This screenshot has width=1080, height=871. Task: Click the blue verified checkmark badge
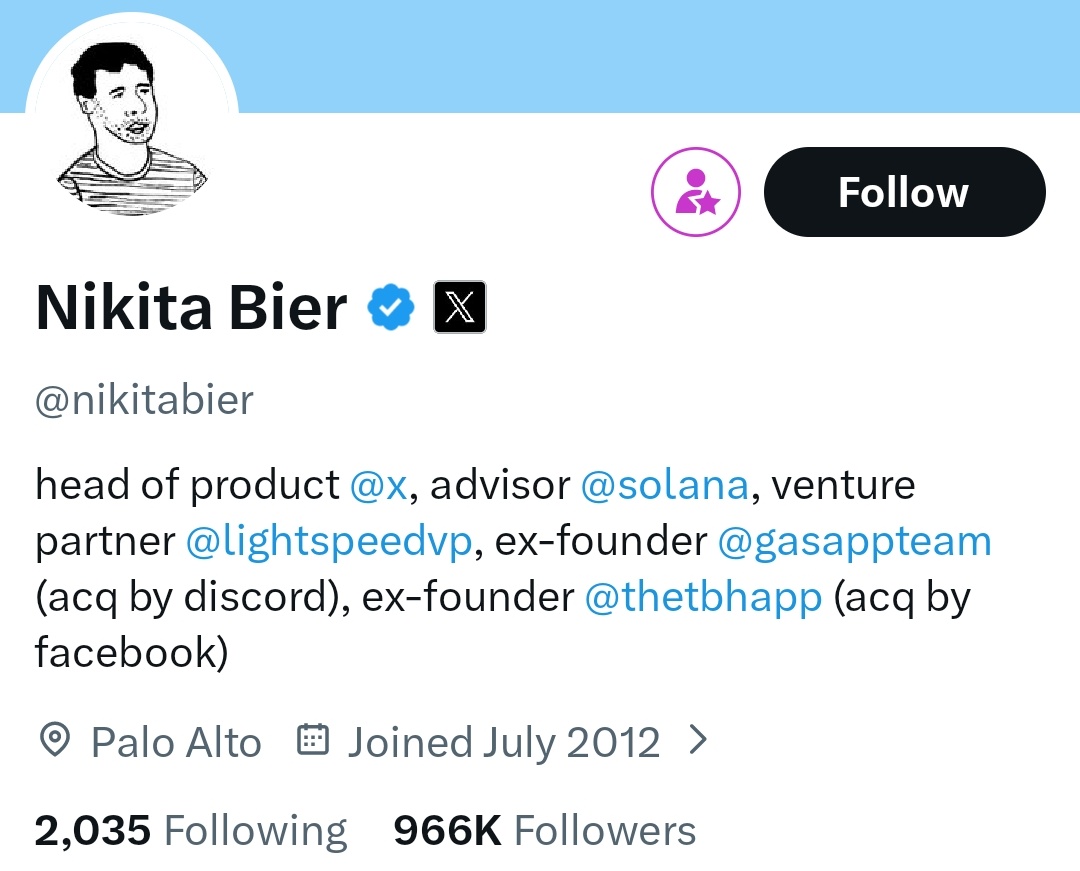[x=391, y=307]
